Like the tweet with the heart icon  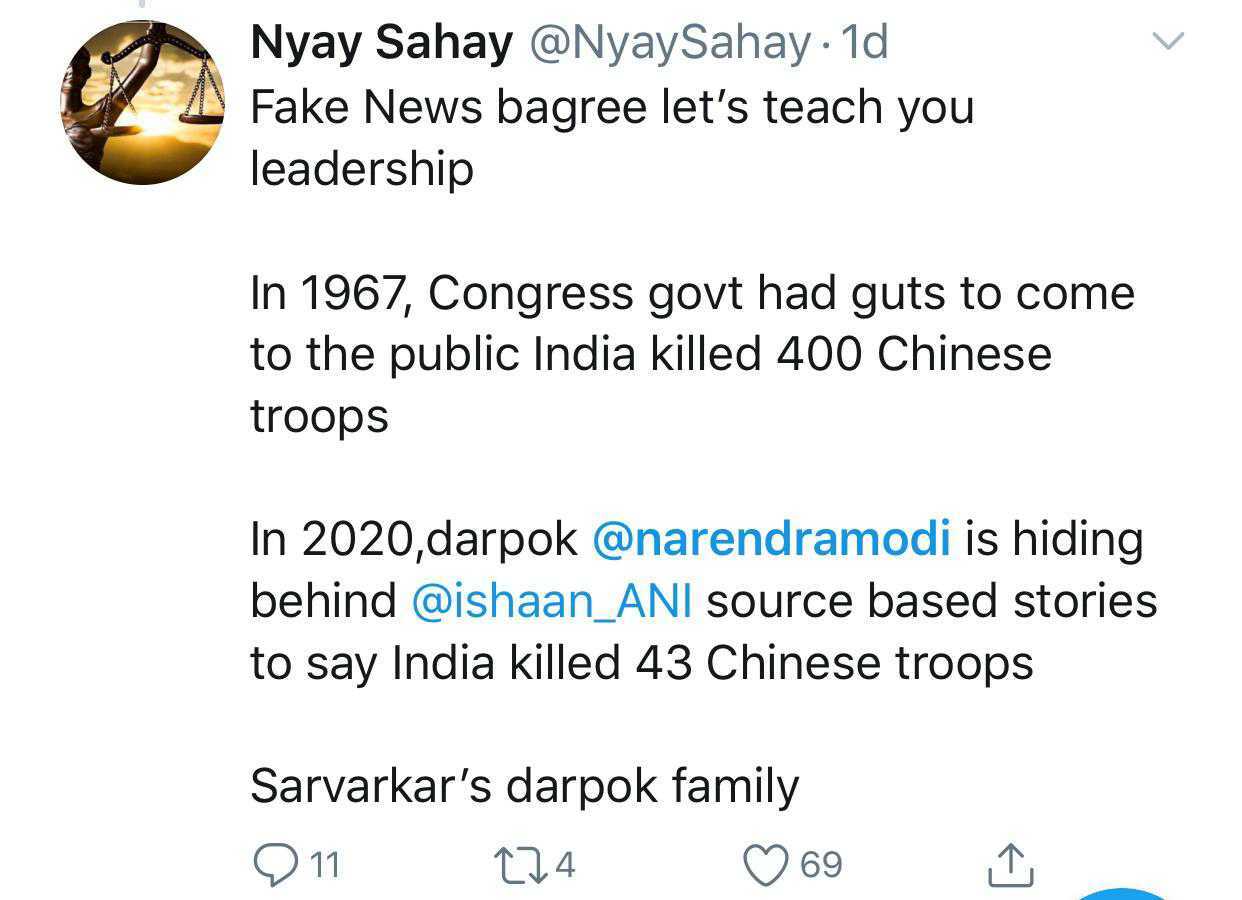point(767,864)
